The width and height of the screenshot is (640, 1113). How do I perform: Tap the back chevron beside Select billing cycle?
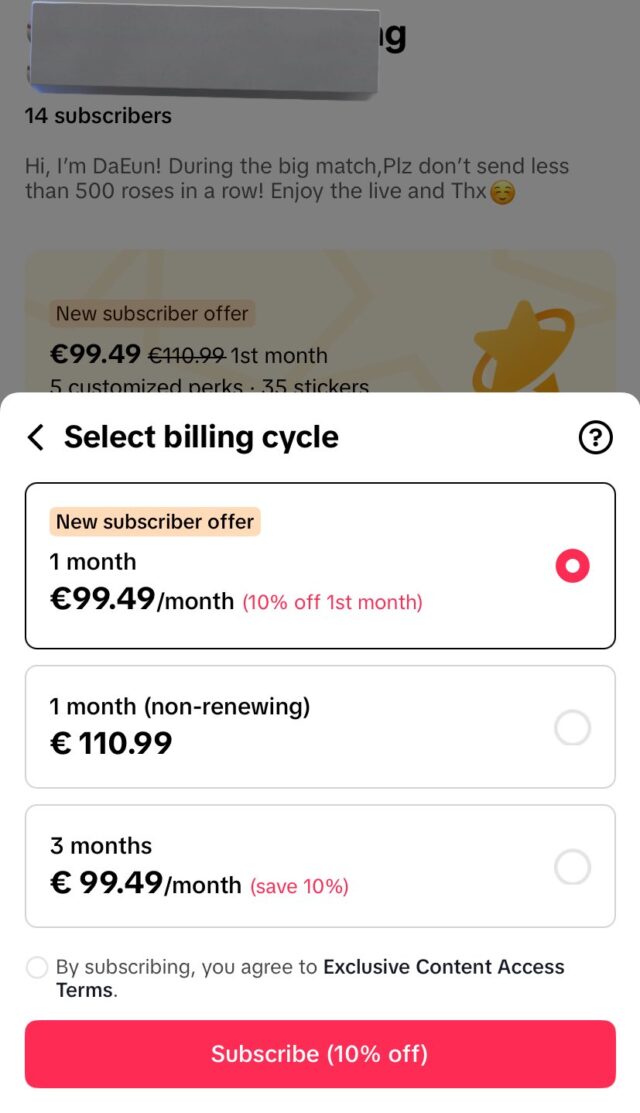coord(36,437)
